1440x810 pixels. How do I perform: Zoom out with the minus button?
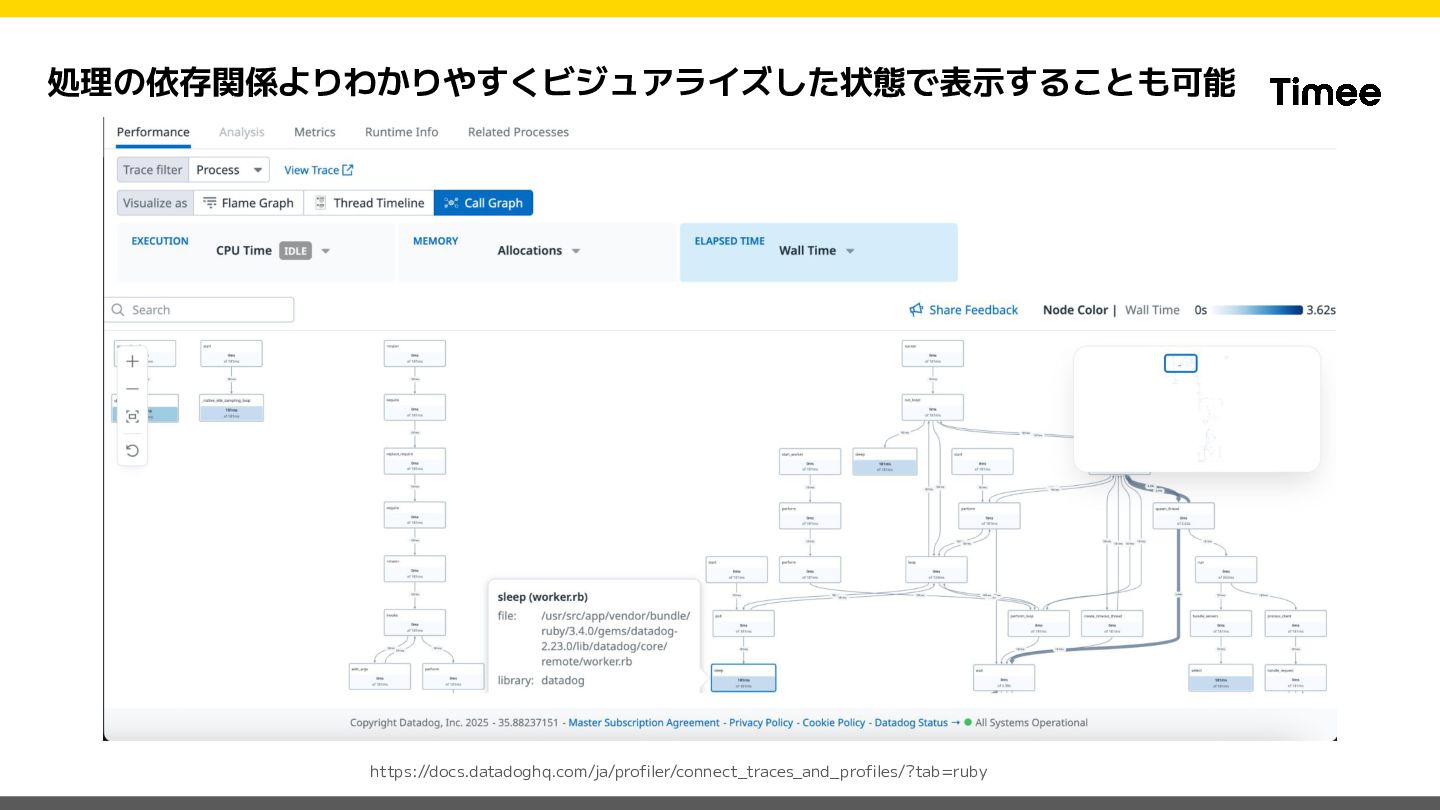click(132, 389)
